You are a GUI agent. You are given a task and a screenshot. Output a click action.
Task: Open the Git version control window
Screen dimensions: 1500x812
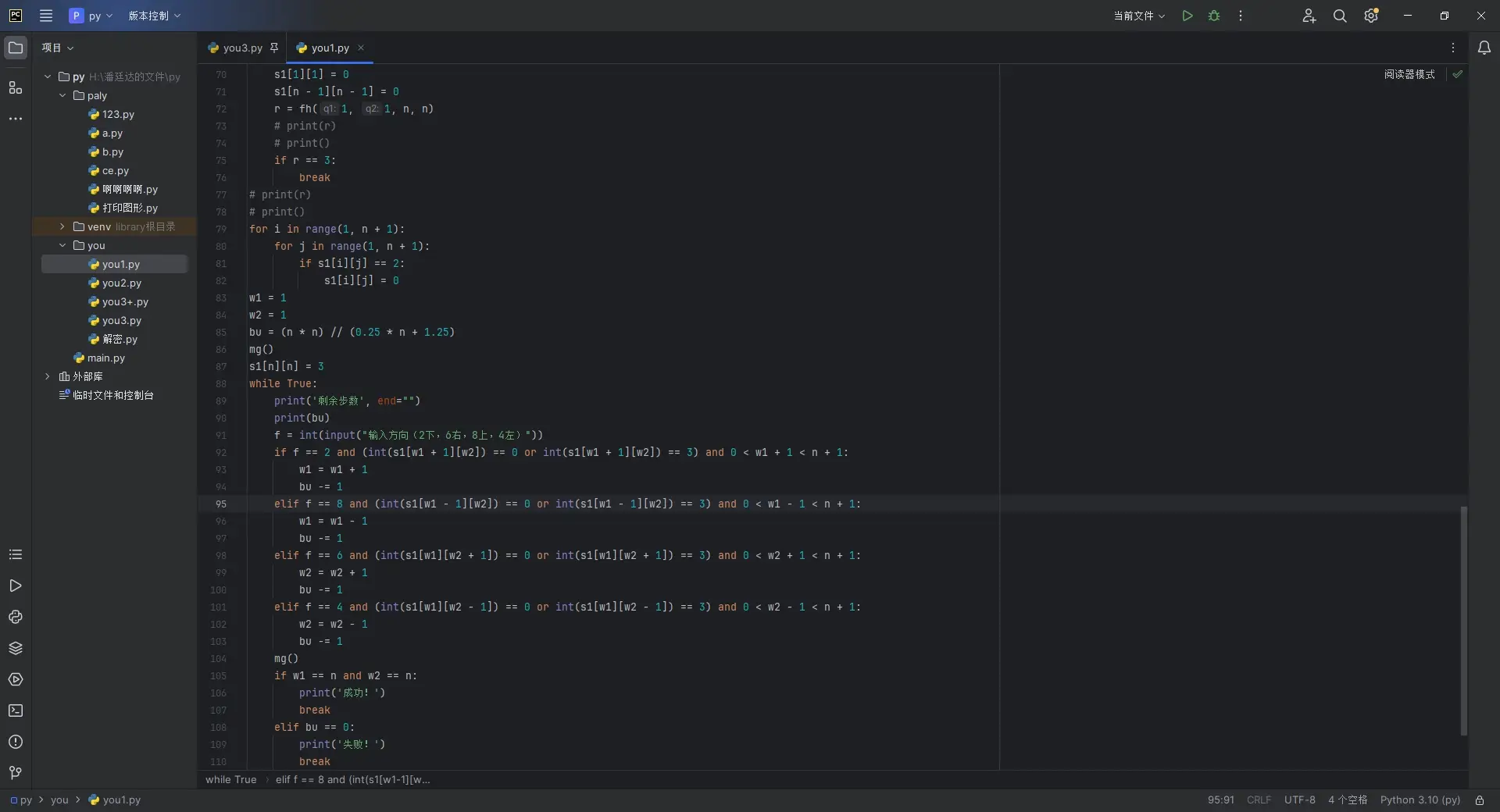pyautogui.click(x=16, y=773)
